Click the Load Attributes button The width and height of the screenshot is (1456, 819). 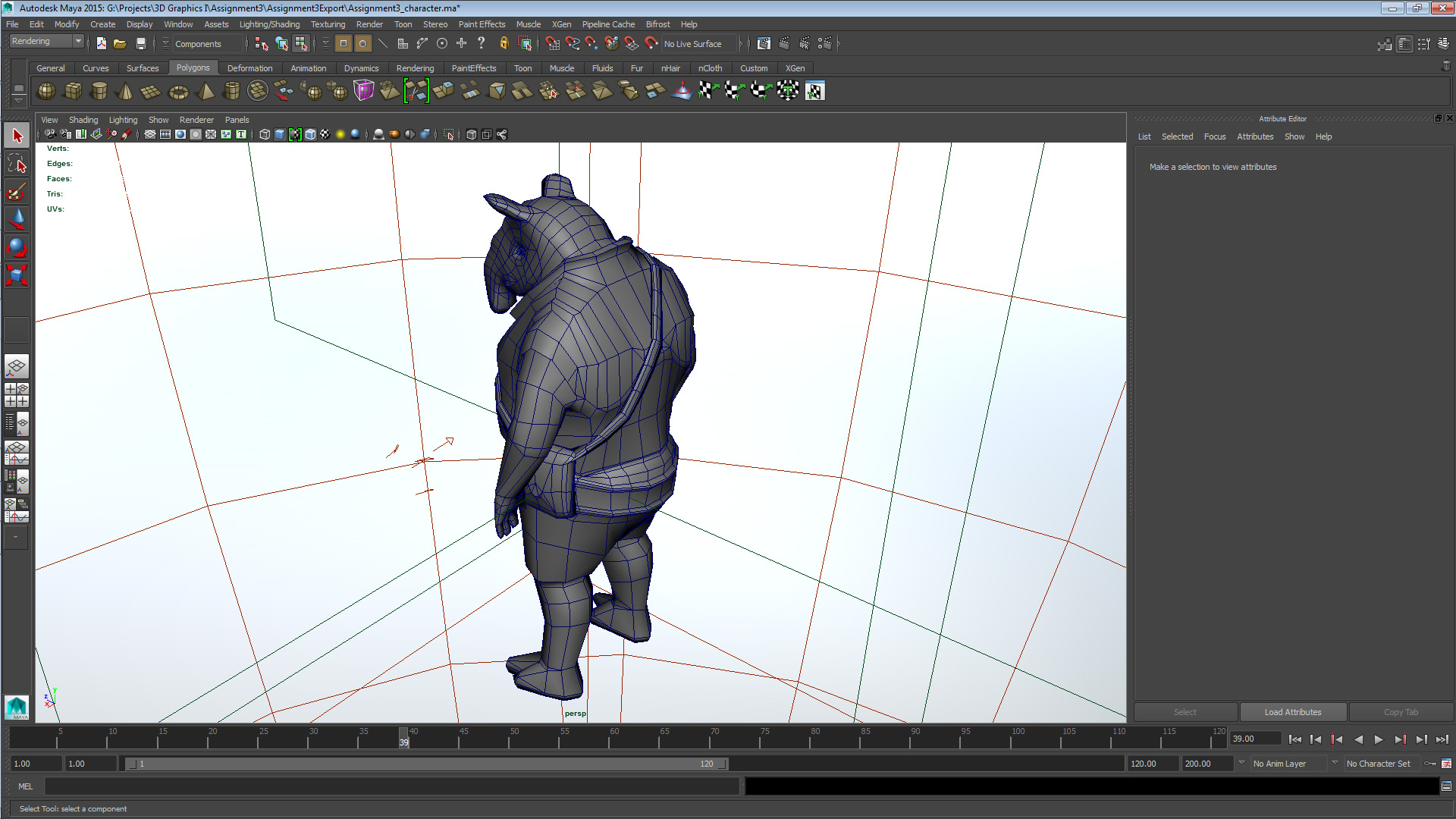pyautogui.click(x=1292, y=712)
